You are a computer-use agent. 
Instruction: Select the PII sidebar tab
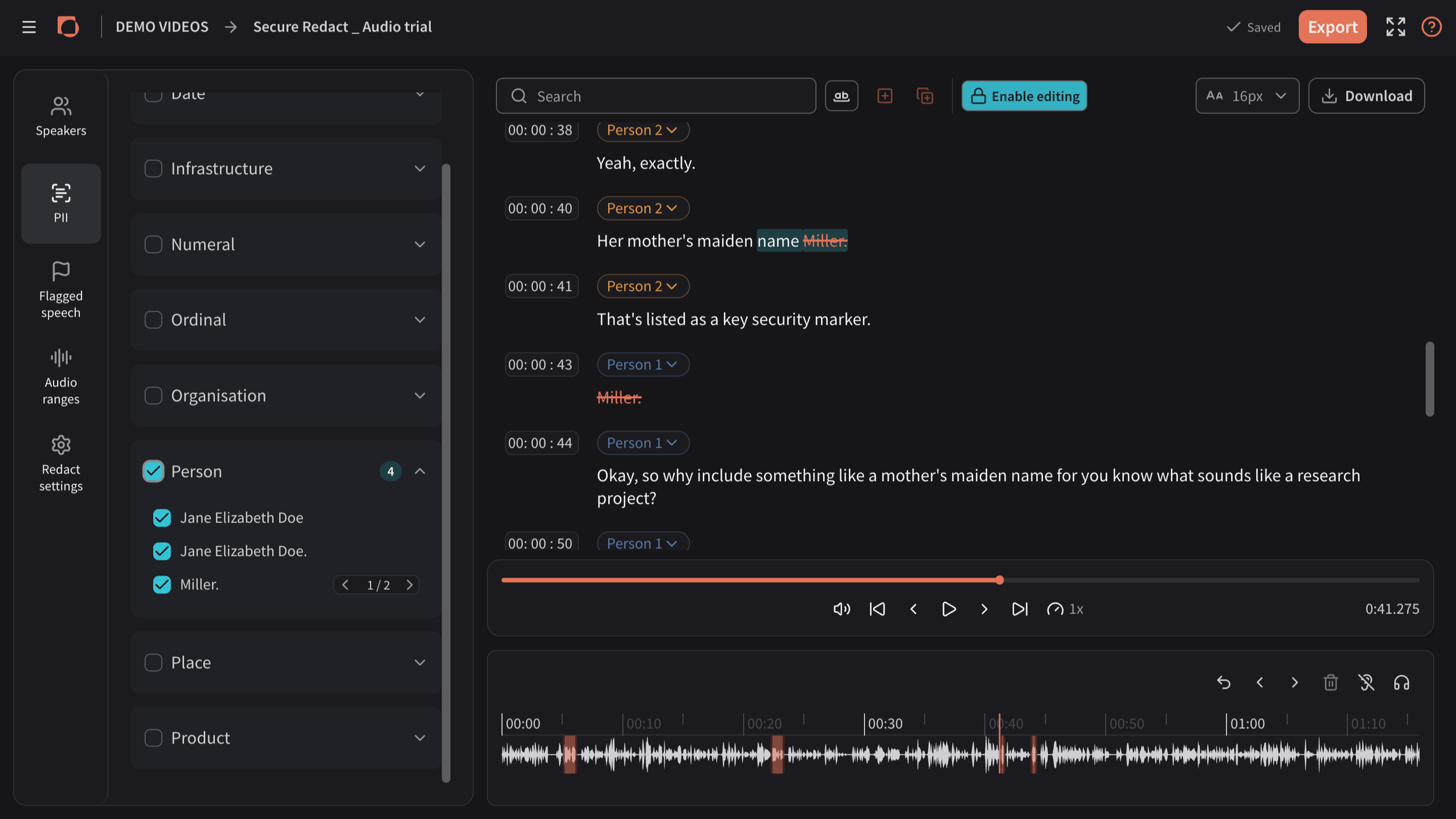pyautogui.click(x=61, y=203)
